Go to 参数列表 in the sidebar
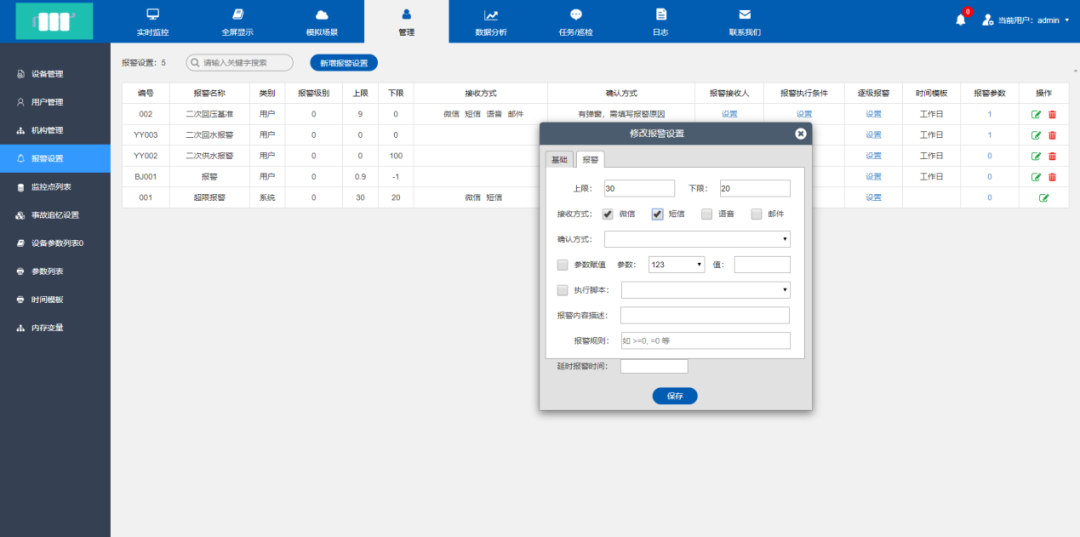Screen dimensions: 1080x537 55,271
